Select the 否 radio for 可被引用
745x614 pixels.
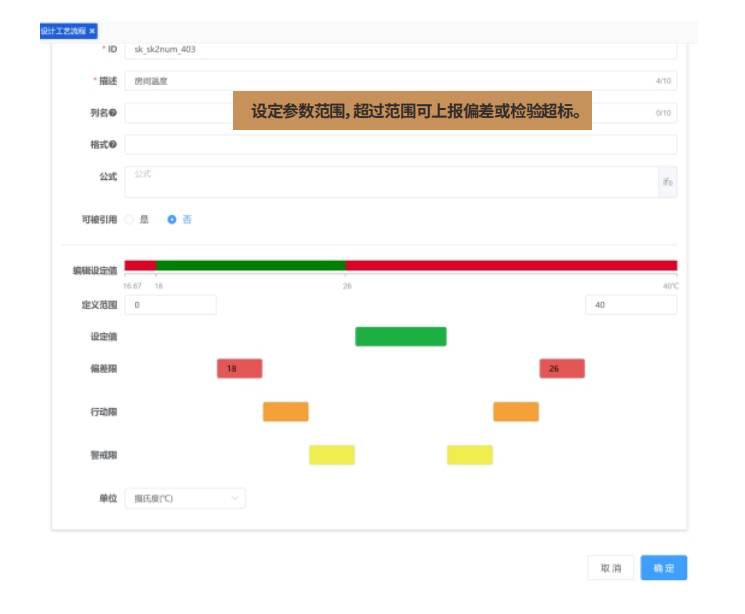(x=172, y=219)
